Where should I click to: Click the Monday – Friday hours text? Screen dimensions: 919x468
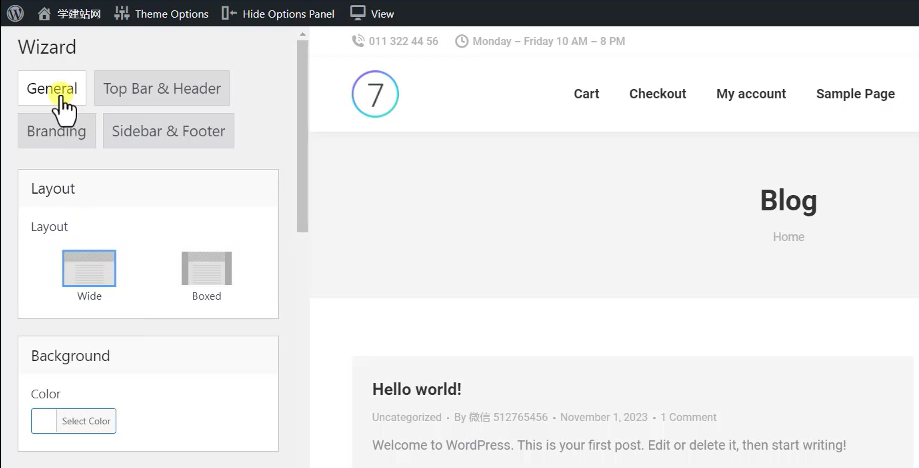click(x=549, y=41)
